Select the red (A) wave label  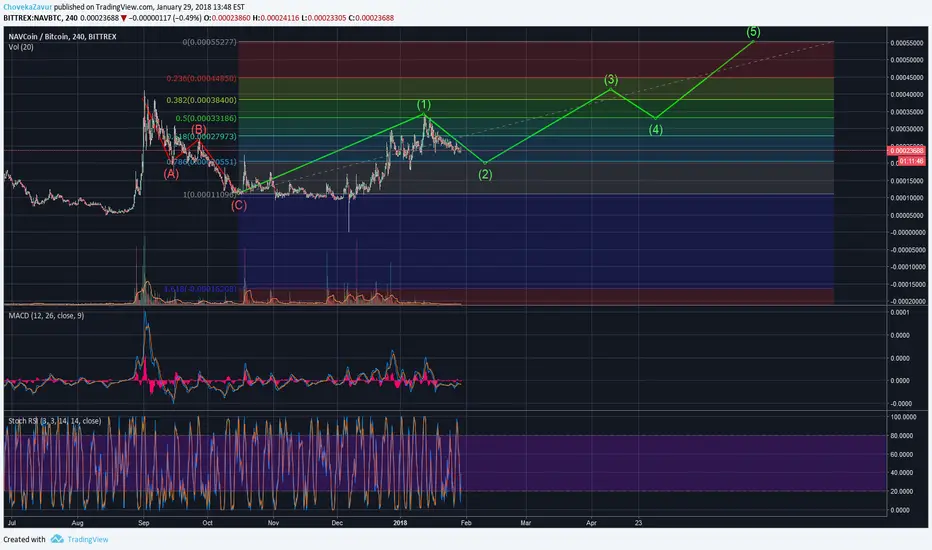coord(171,174)
